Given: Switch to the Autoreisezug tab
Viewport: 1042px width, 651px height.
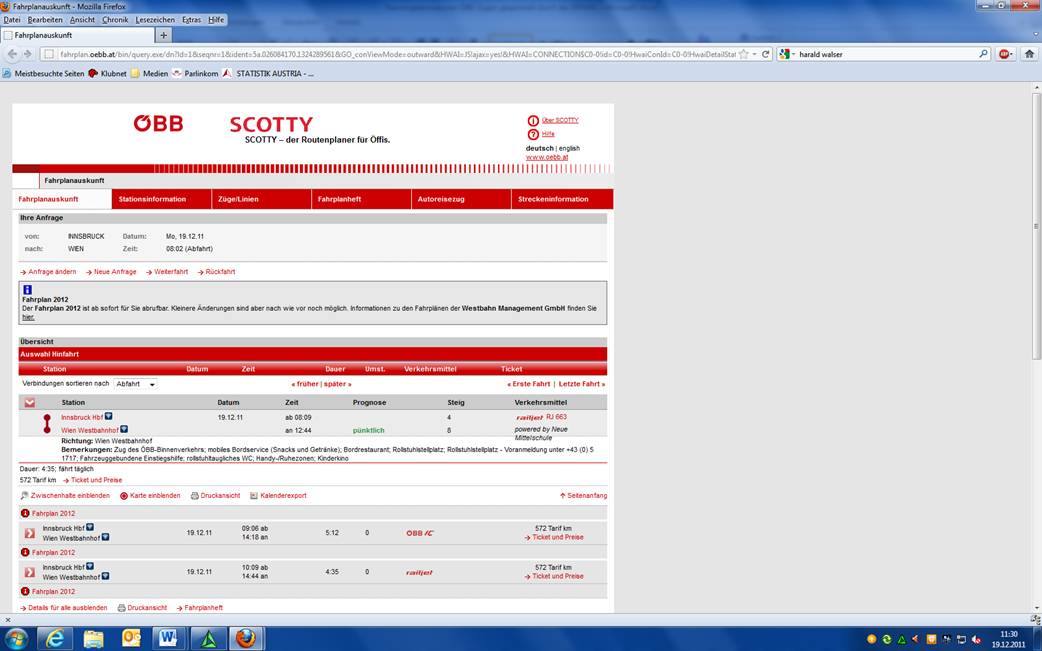Looking at the screenshot, I should click(441, 199).
